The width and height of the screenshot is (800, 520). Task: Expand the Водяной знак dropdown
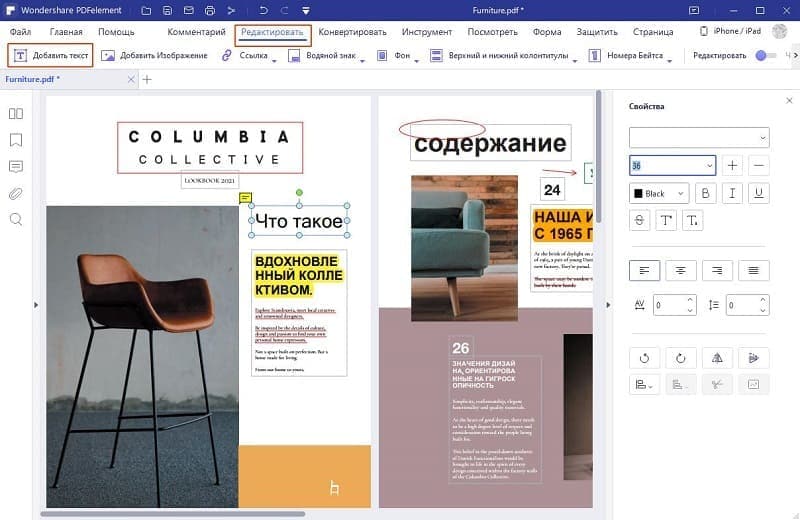tap(362, 60)
